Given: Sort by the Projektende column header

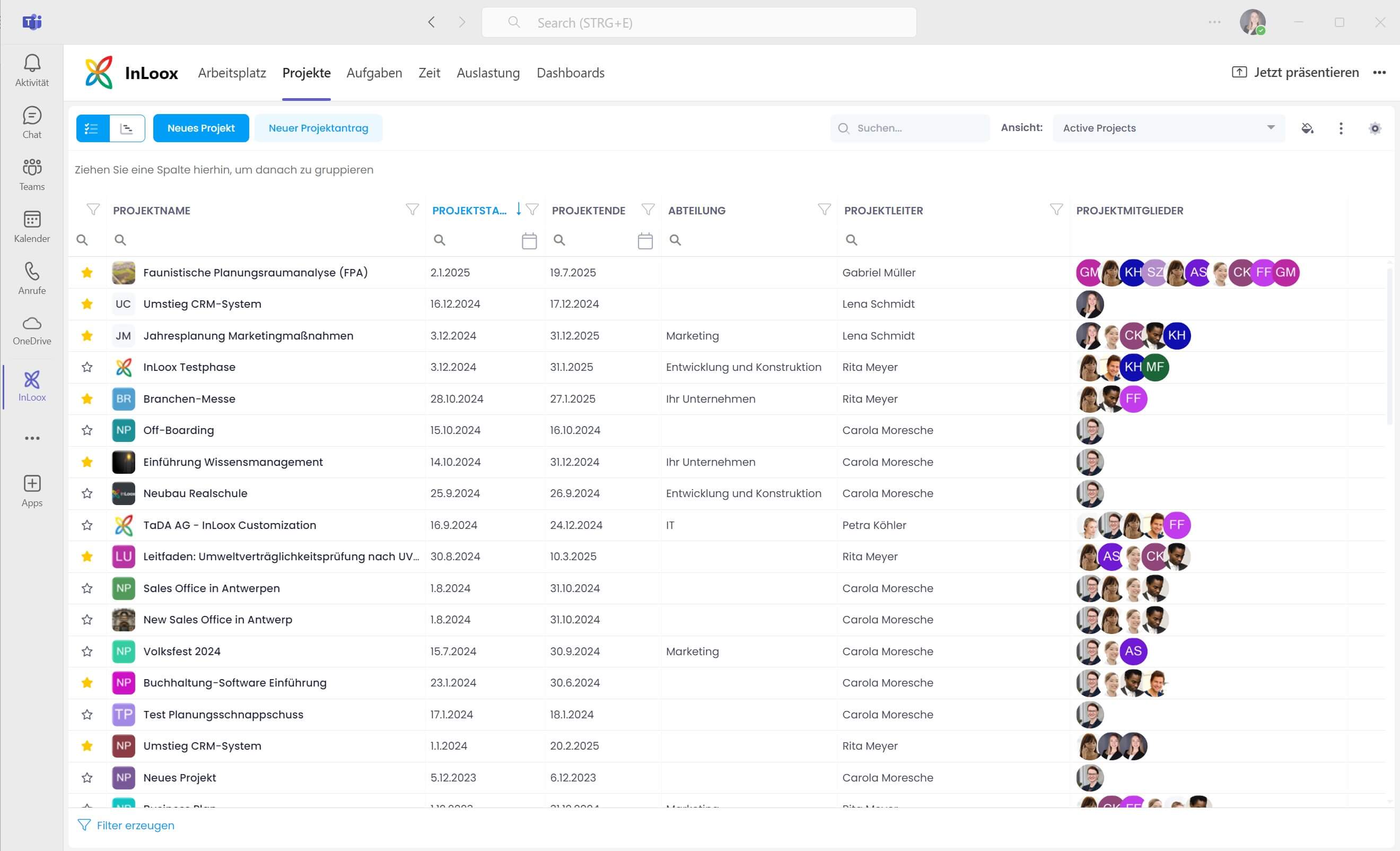Looking at the screenshot, I should [589, 210].
